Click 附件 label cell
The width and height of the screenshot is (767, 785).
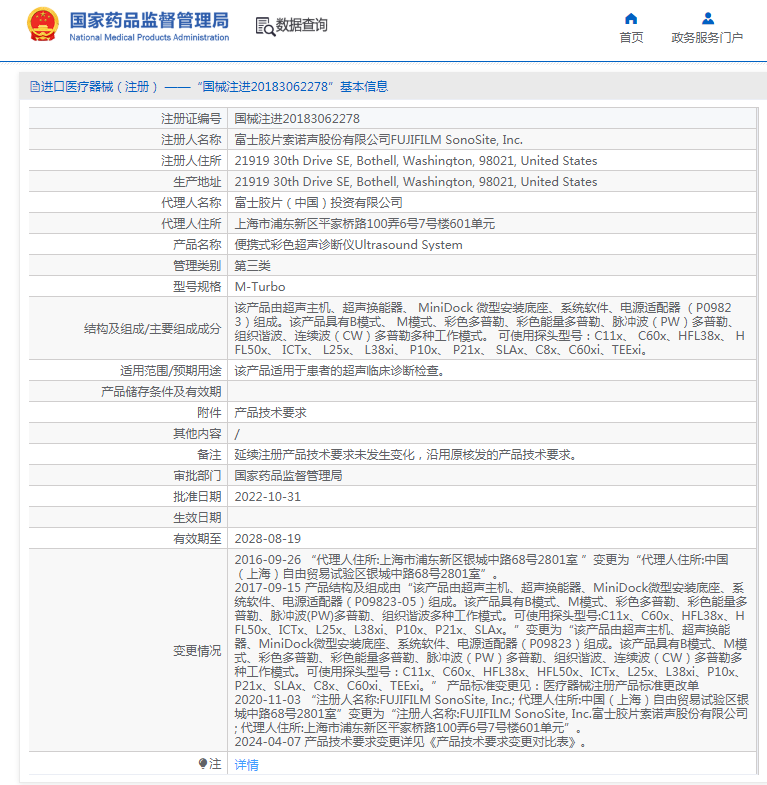click(x=128, y=413)
